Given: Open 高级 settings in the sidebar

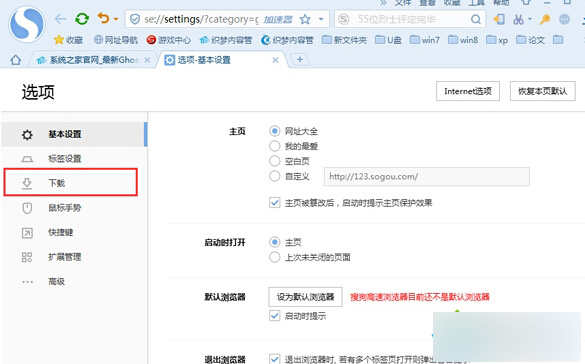Looking at the screenshot, I should tap(74, 282).
